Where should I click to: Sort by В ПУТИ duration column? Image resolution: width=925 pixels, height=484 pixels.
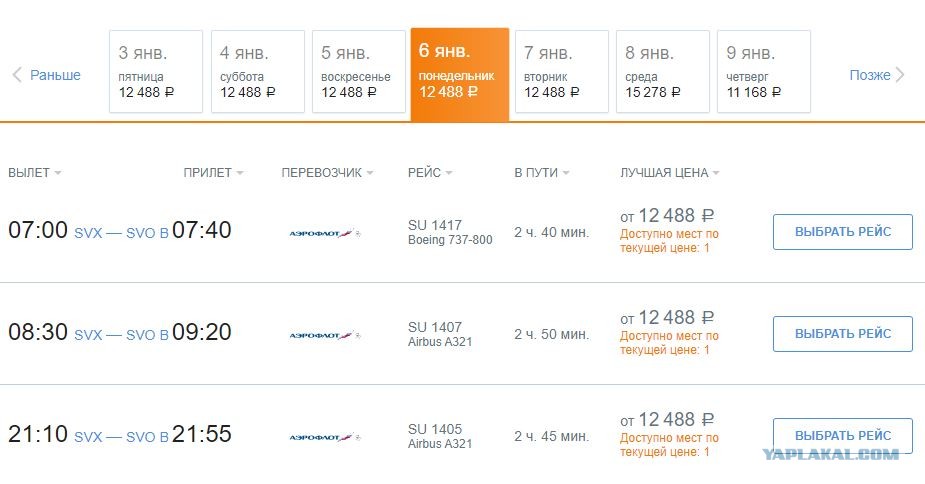(542, 173)
